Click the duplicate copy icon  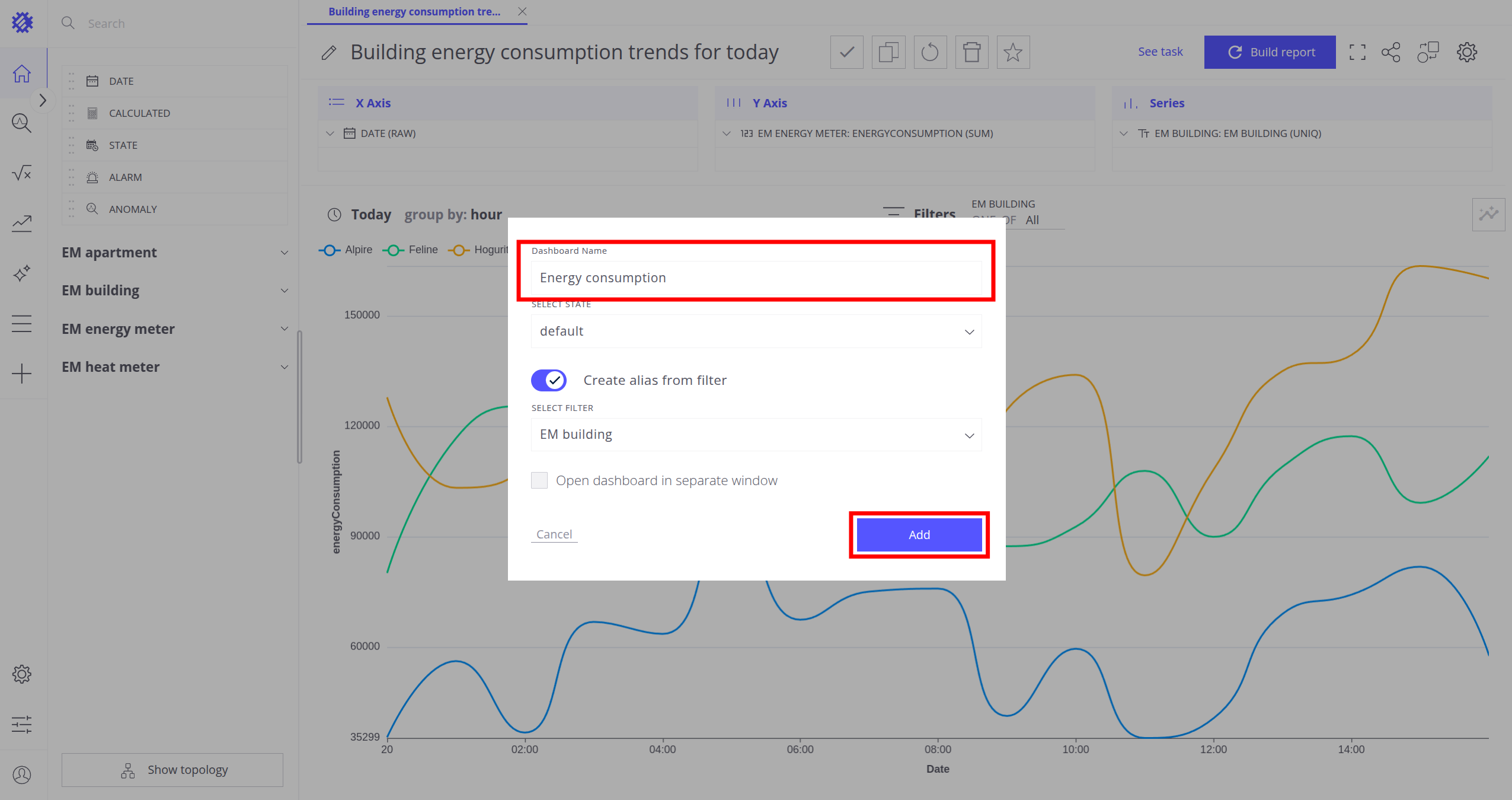[888, 52]
